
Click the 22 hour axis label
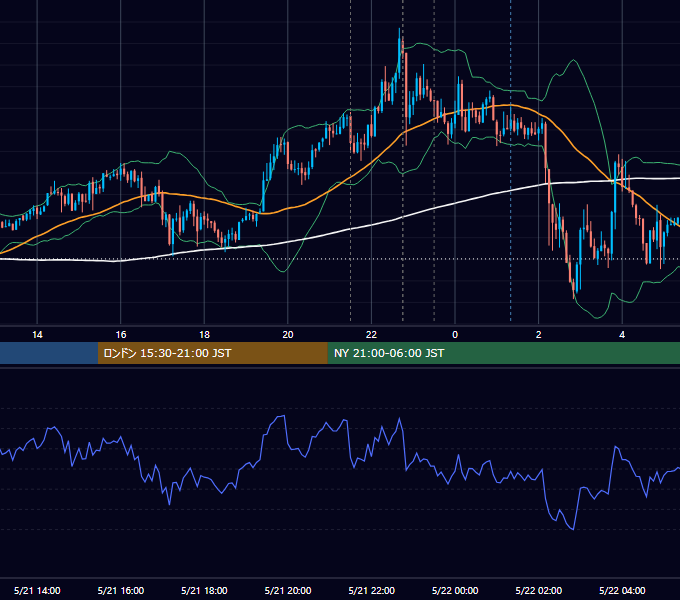pos(371,335)
